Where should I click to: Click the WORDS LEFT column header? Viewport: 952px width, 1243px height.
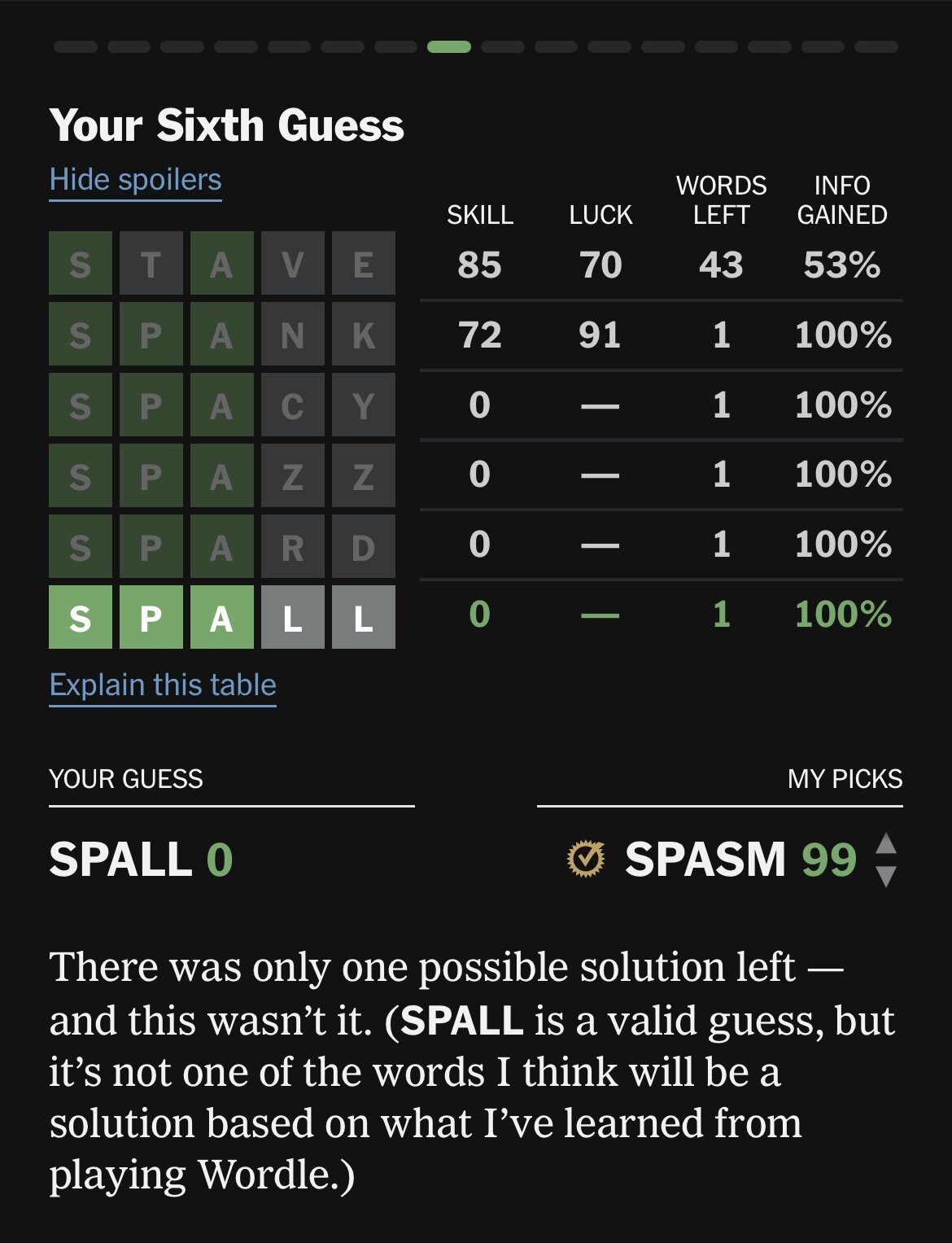(x=721, y=200)
